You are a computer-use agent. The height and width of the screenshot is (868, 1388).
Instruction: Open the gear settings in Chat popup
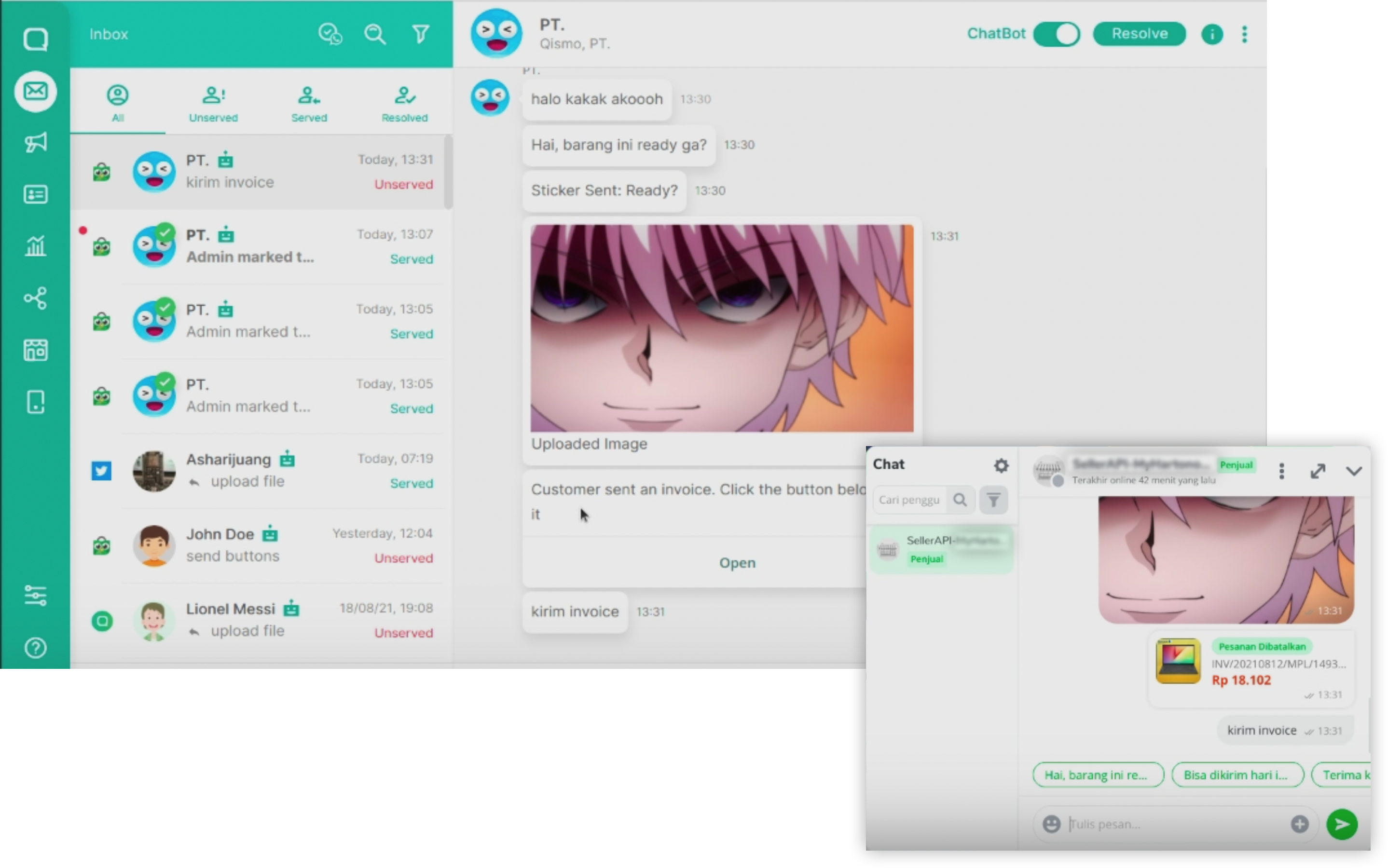1001,465
